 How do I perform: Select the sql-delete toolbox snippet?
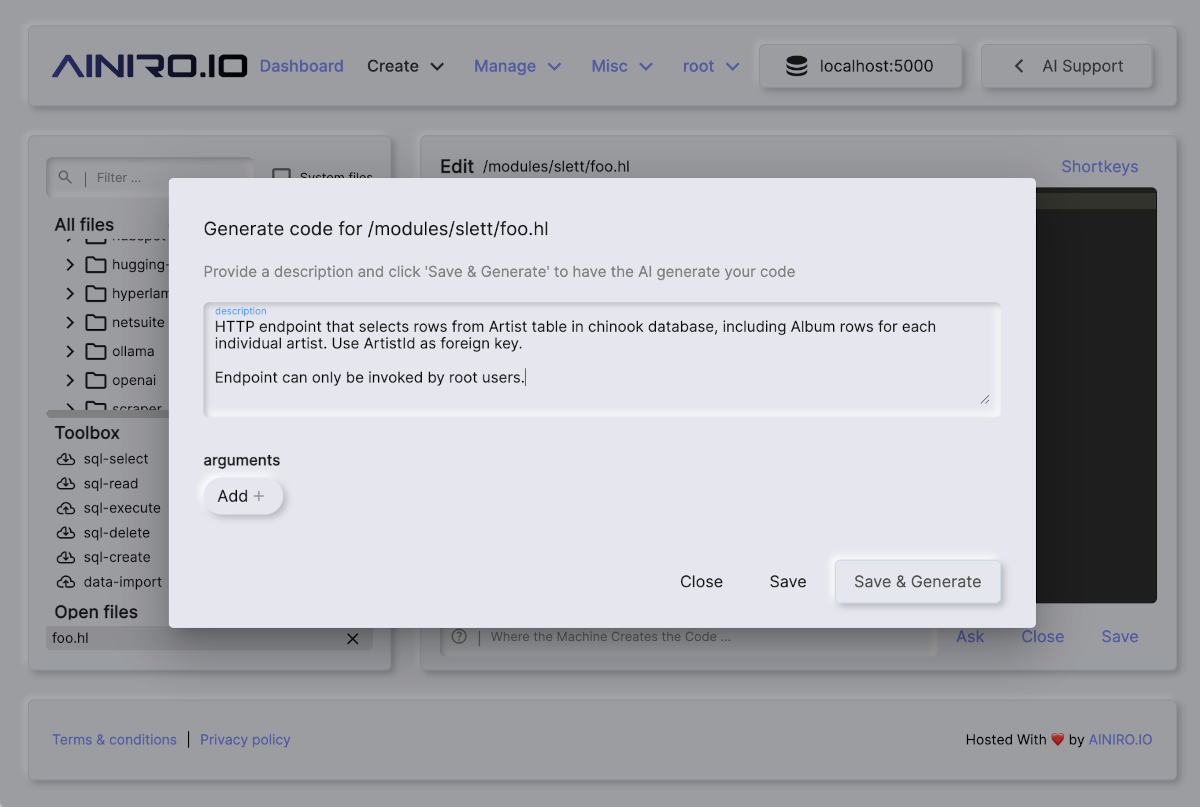(117, 533)
